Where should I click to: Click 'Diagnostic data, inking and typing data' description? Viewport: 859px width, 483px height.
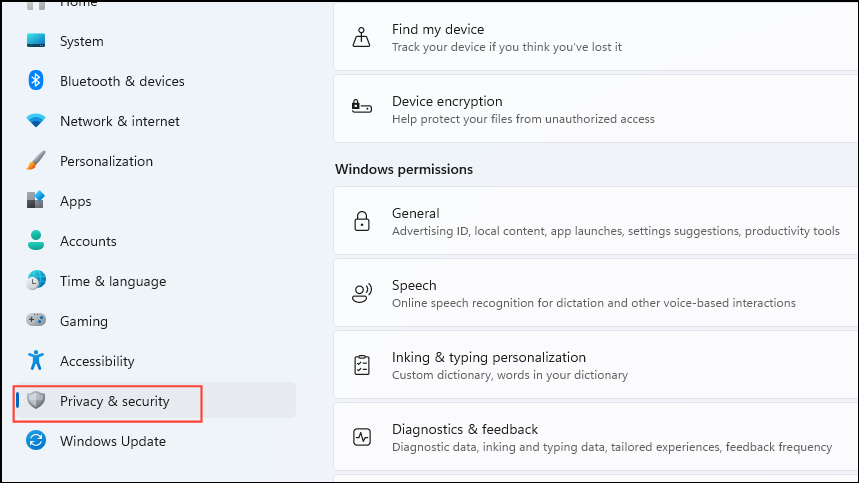[x=612, y=447]
